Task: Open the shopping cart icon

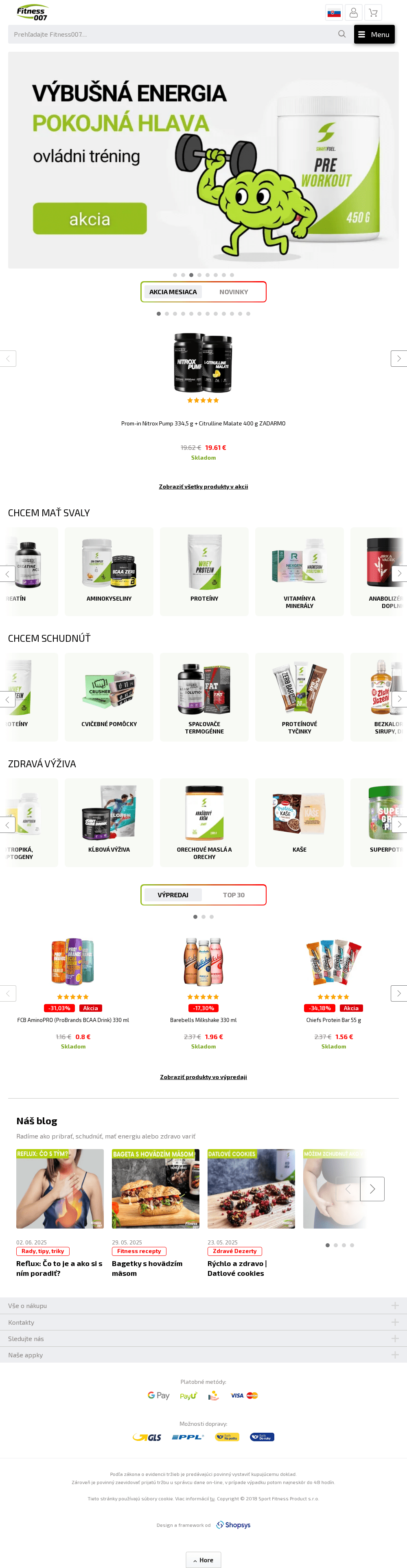Action: click(x=374, y=12)
